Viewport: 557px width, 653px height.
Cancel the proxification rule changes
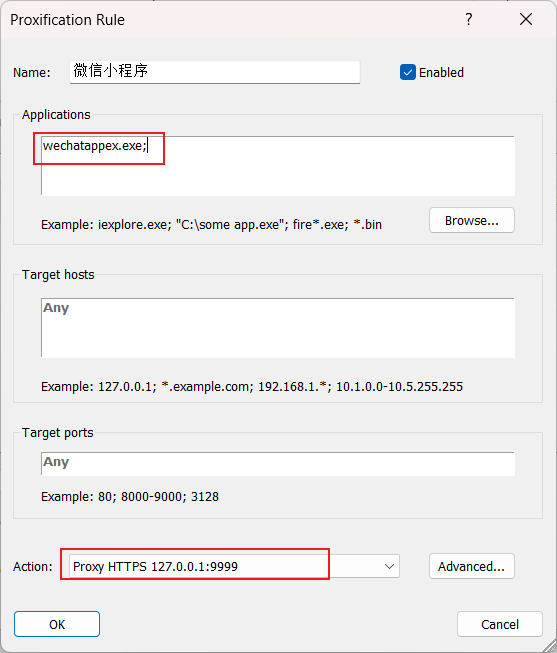500,624
